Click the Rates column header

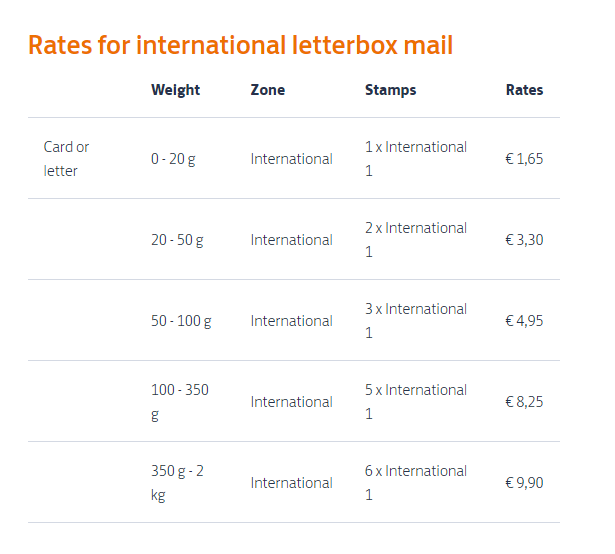point(524,90)
